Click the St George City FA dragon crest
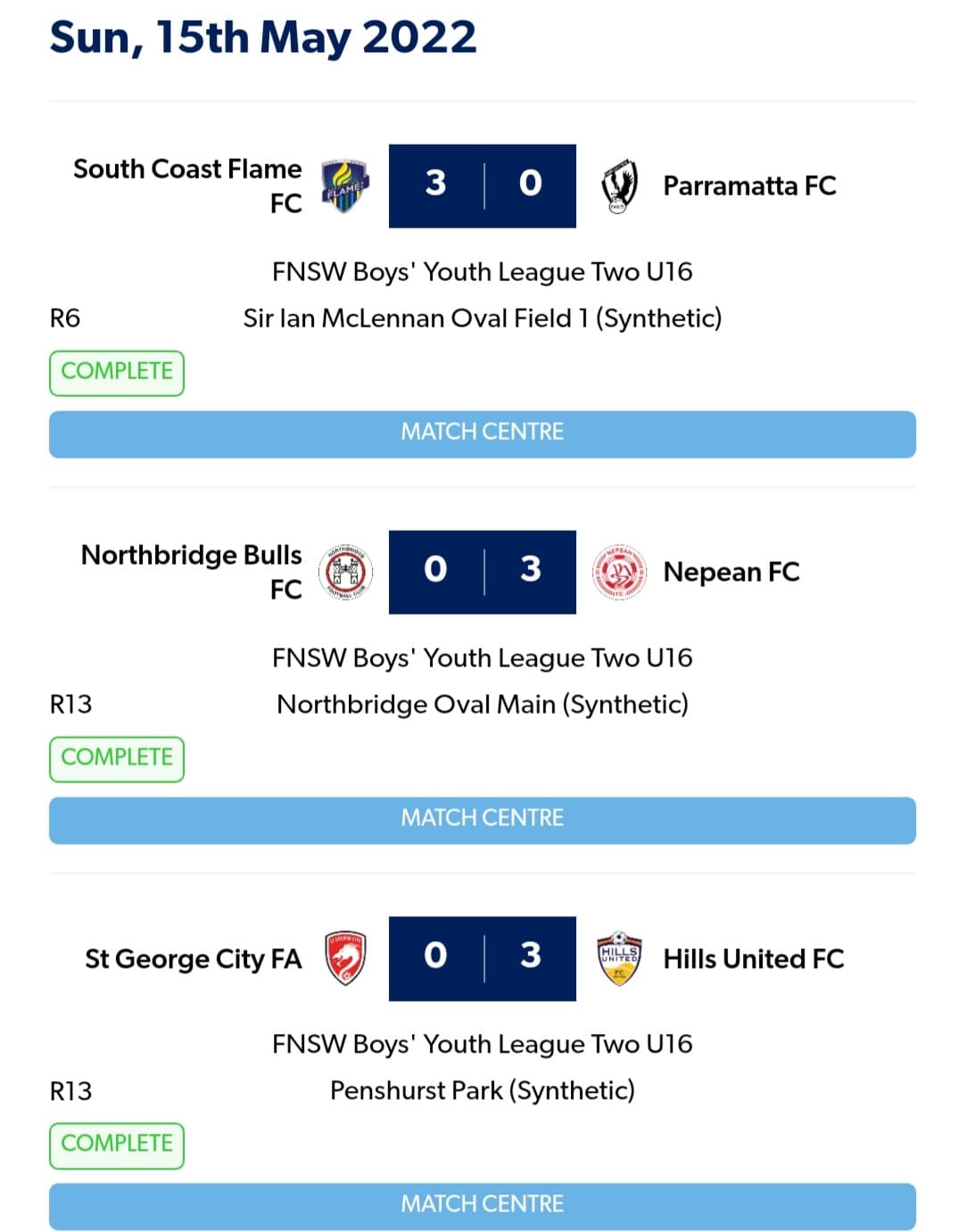Screen dimensions: 958x1232 tap(343, 958)
